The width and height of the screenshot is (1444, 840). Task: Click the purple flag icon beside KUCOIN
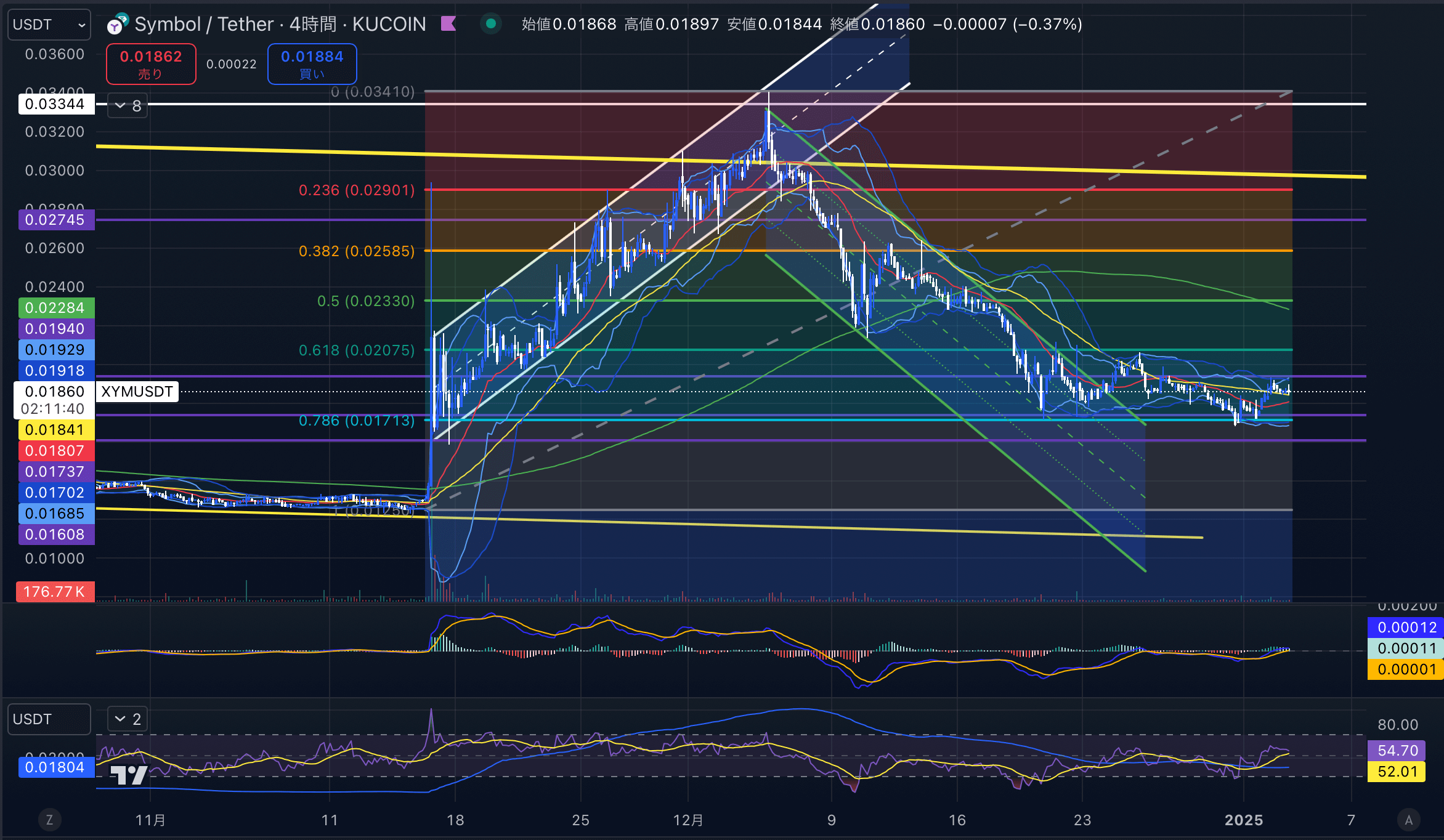448,24
